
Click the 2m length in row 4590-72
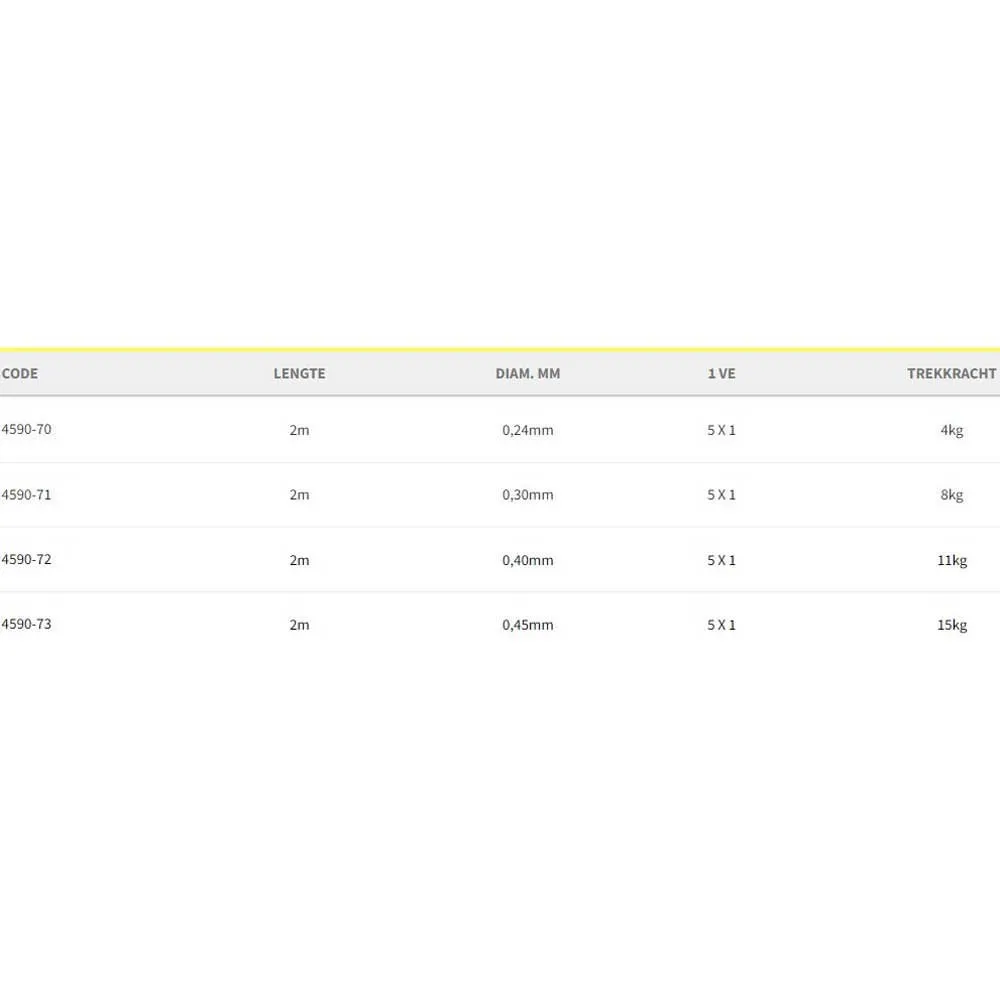tap(299, 560)
